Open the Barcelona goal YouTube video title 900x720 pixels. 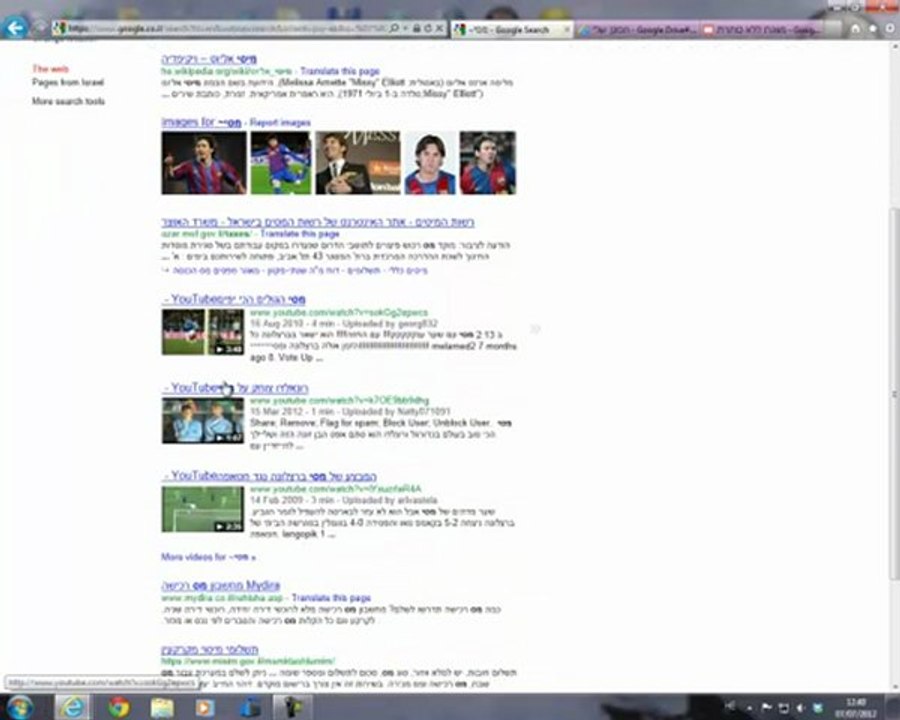(x=270, y=476)
